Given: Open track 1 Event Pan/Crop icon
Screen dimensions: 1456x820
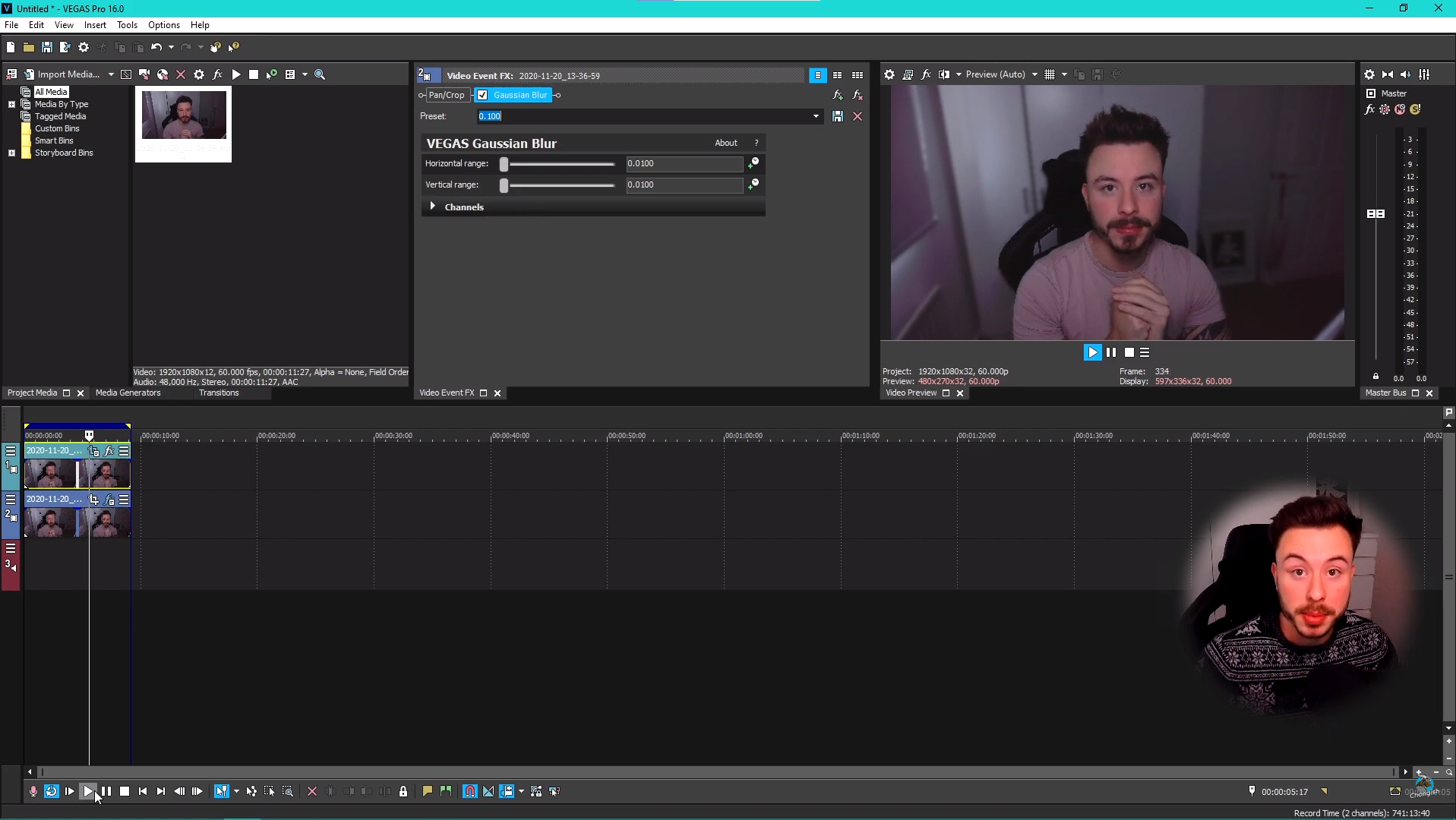Looking at the screenshot, I should coord(93,451).
